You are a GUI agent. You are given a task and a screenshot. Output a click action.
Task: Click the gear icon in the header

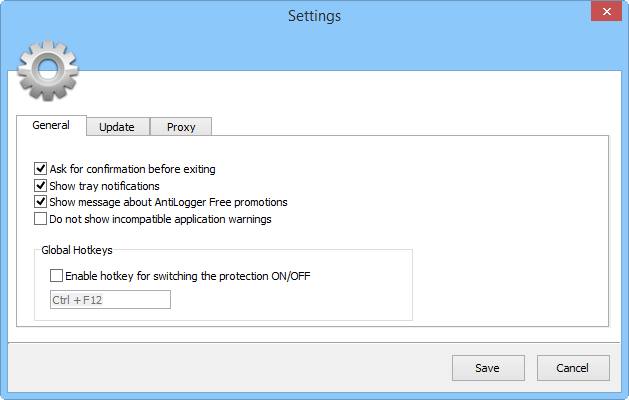point(49,70)
